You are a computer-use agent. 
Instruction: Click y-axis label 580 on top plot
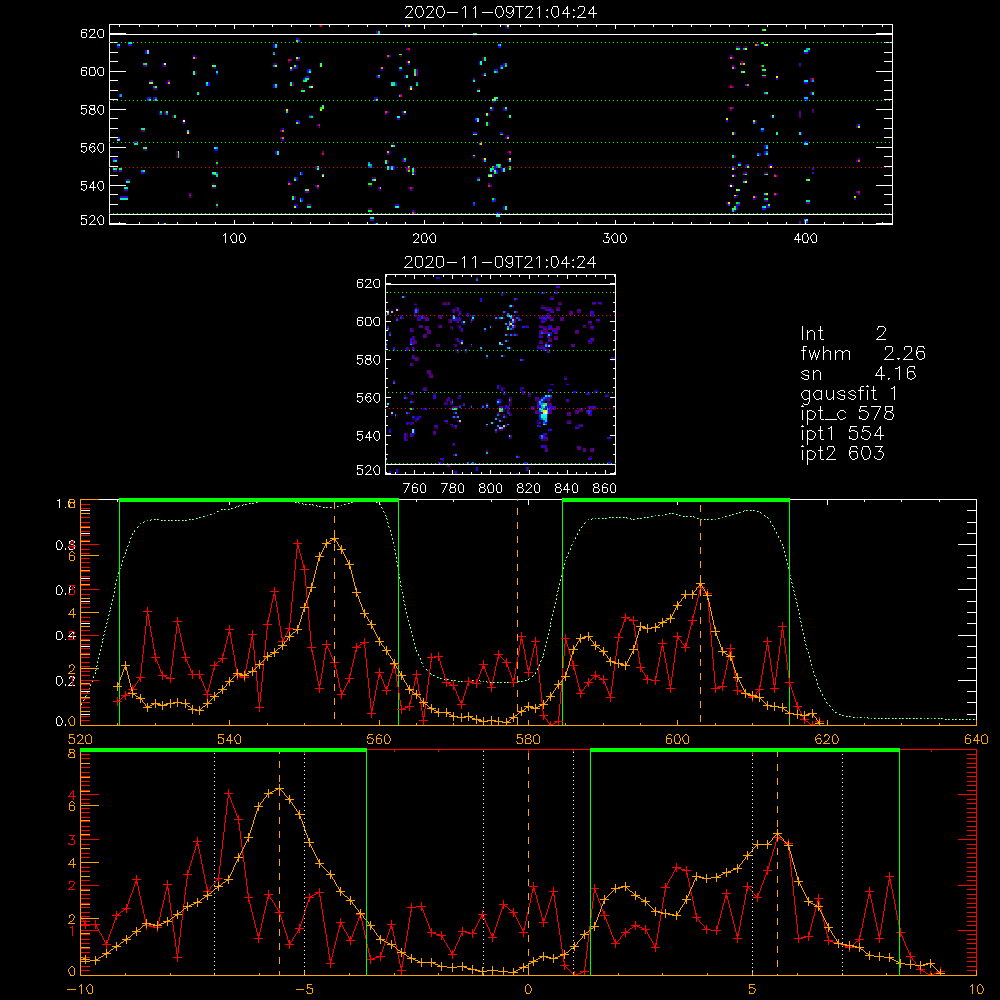coord(92,110)
